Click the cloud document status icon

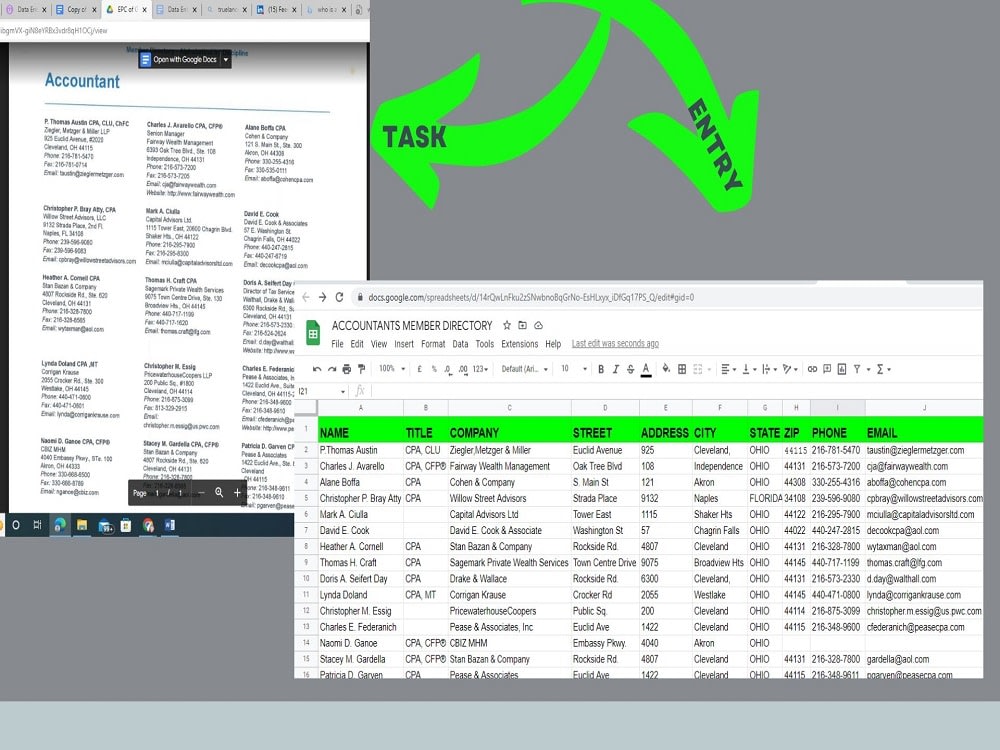pyautogui.click(x=538, y=325)
